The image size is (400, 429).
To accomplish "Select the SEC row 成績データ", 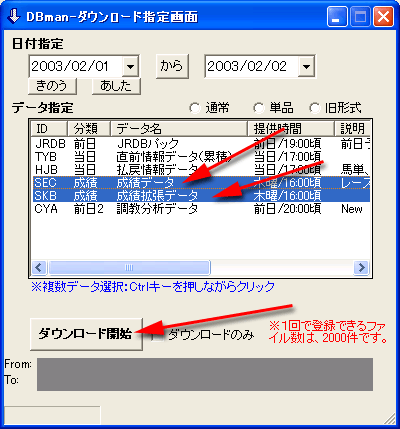I will (201, 183).
